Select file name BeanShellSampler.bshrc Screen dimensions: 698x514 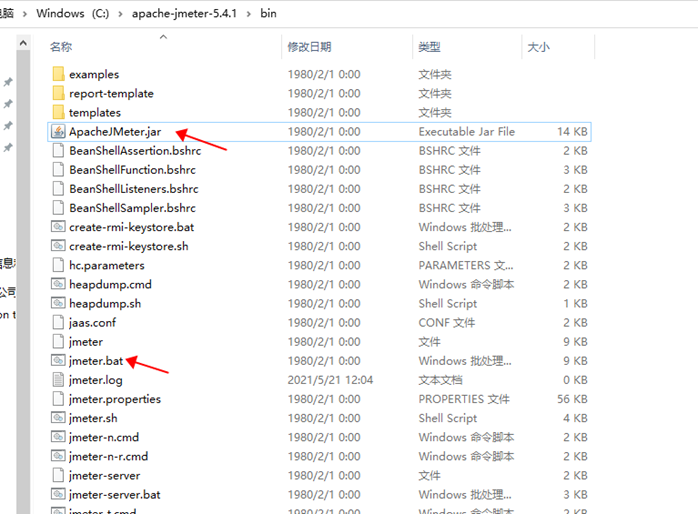(132, 208)
